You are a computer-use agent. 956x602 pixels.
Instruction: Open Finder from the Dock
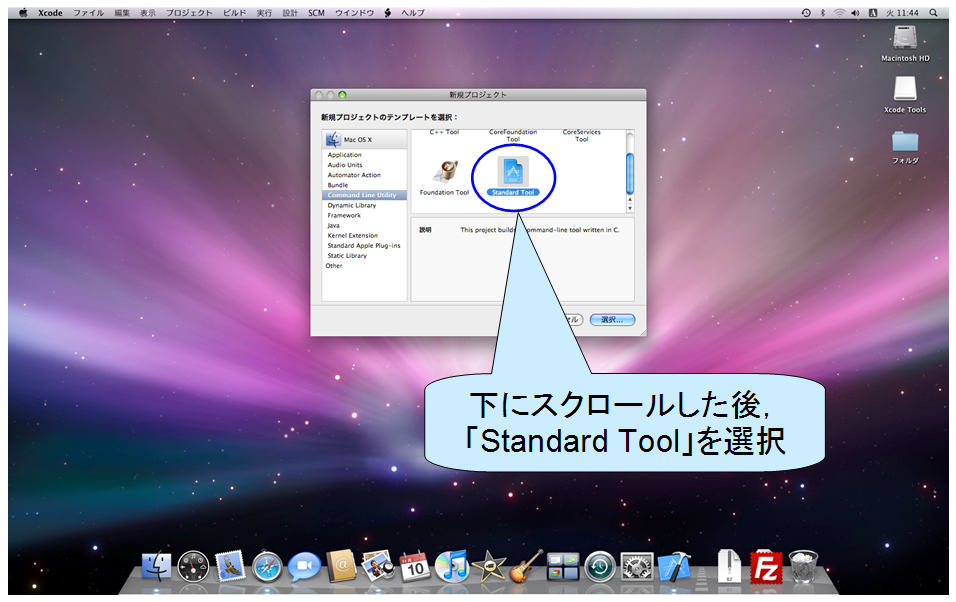[x=157, y=566]
